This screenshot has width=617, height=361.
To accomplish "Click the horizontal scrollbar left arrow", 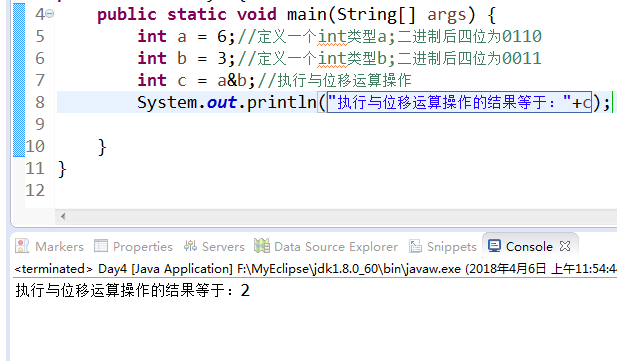I will click(63, 216).
